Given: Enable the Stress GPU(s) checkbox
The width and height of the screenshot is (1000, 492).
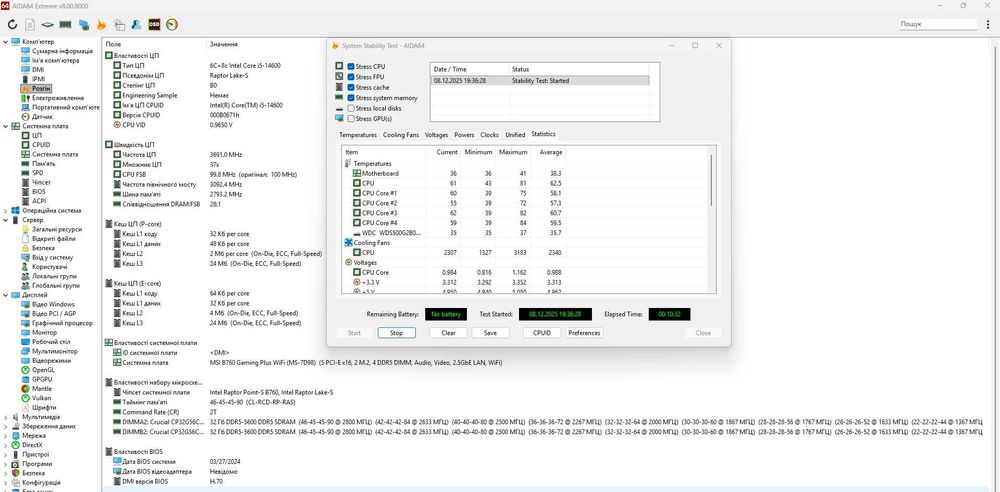Looking at the screenshot, I should coord(351,119).
